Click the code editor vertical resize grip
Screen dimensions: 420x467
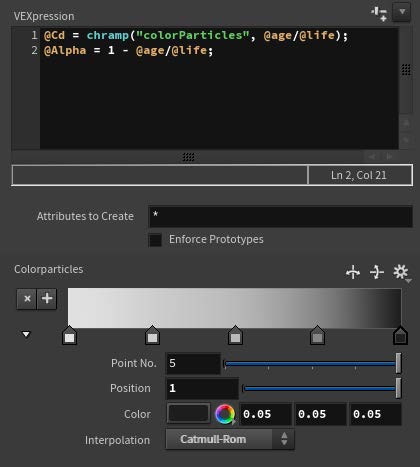pyautogui.click(x=406, y=70)
